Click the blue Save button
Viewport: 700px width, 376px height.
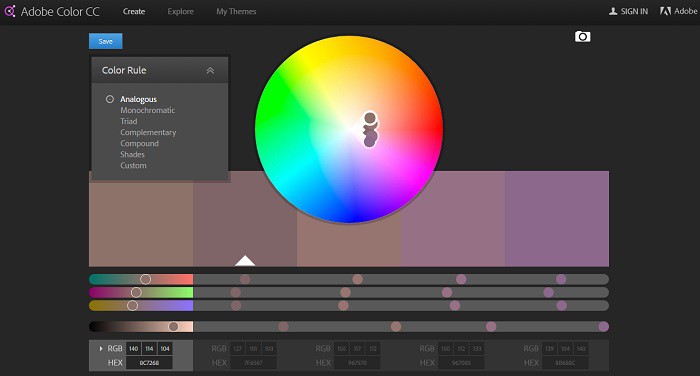pos(105,41)
